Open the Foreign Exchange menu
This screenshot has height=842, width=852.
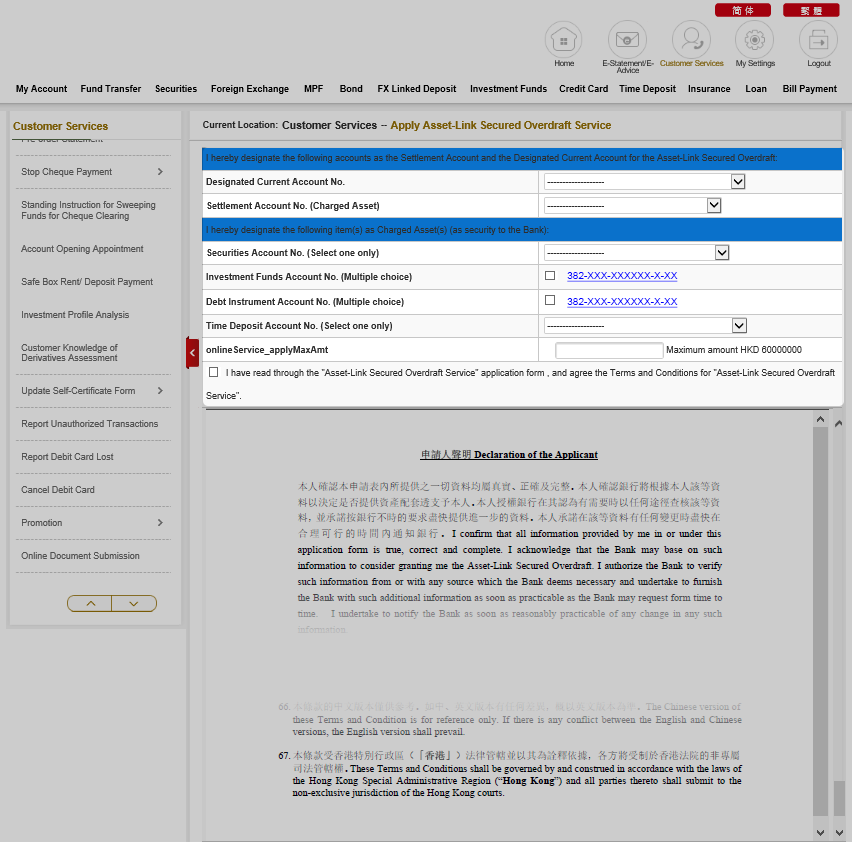(x=250, y=89)
